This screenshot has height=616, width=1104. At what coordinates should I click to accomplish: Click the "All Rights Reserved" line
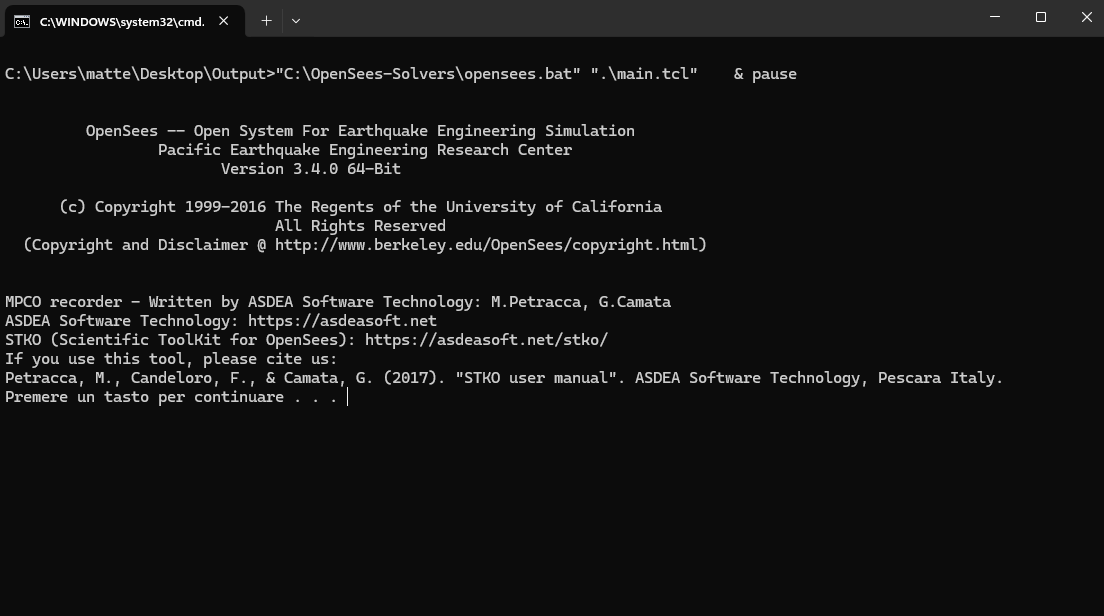coord(360,226)
